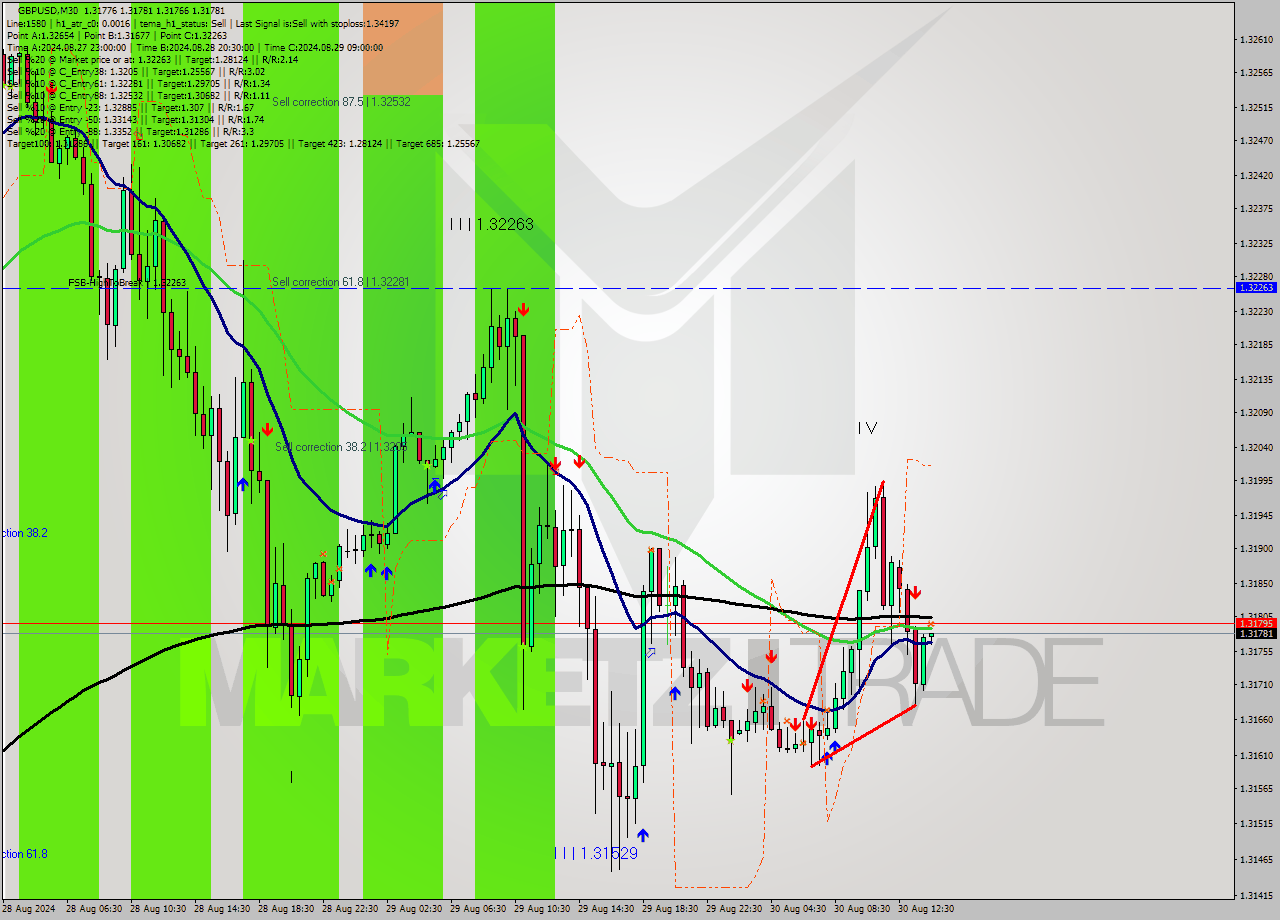Click the 1.31415 price axis label
Viewport: 1280px width, 920px height.
coord(1255,895)
